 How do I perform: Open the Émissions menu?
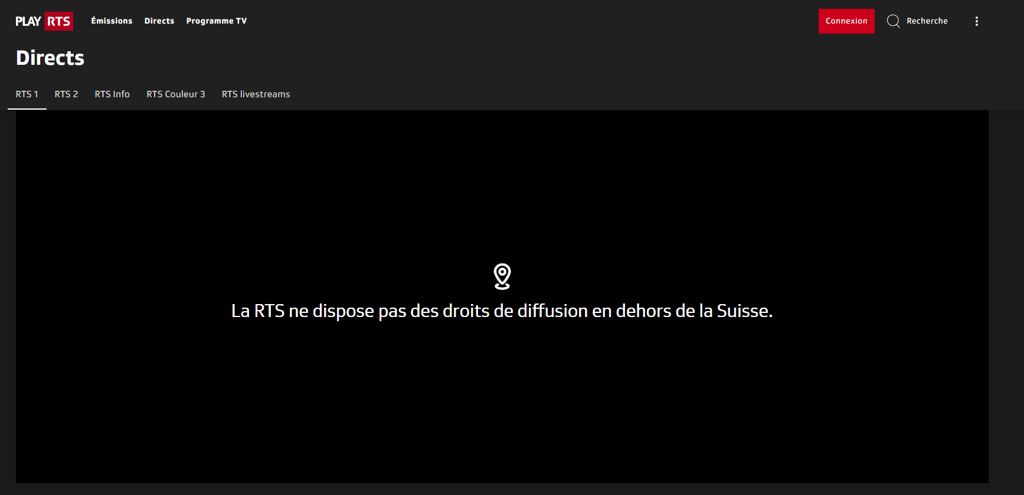pyautogui.click(x=112, y=21)
